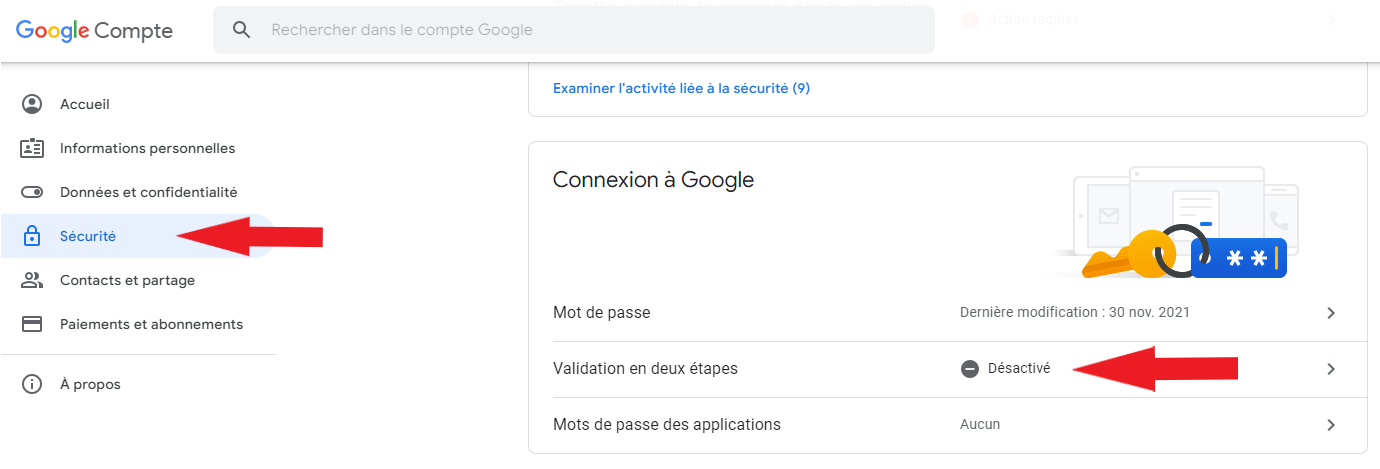Click the Données et confidentialité toggle icon
The width and height of the screenshot is (1380, 469).
32,192
